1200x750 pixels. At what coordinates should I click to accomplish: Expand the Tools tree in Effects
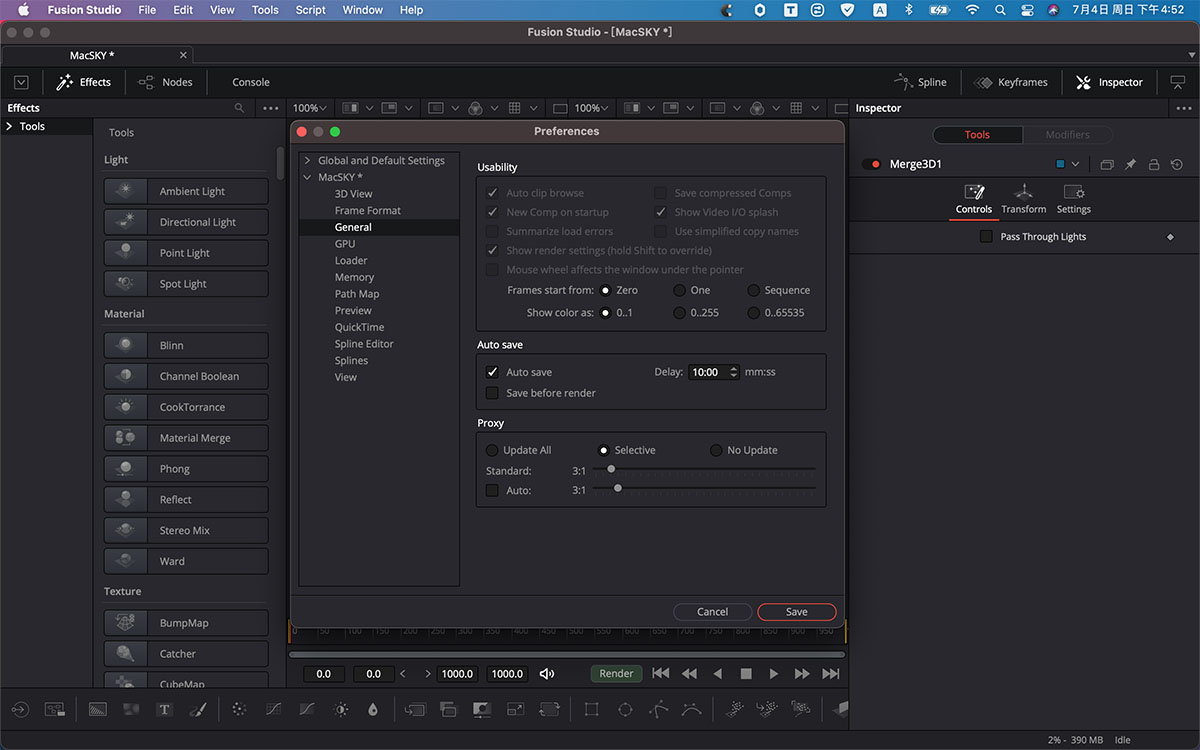9,126
